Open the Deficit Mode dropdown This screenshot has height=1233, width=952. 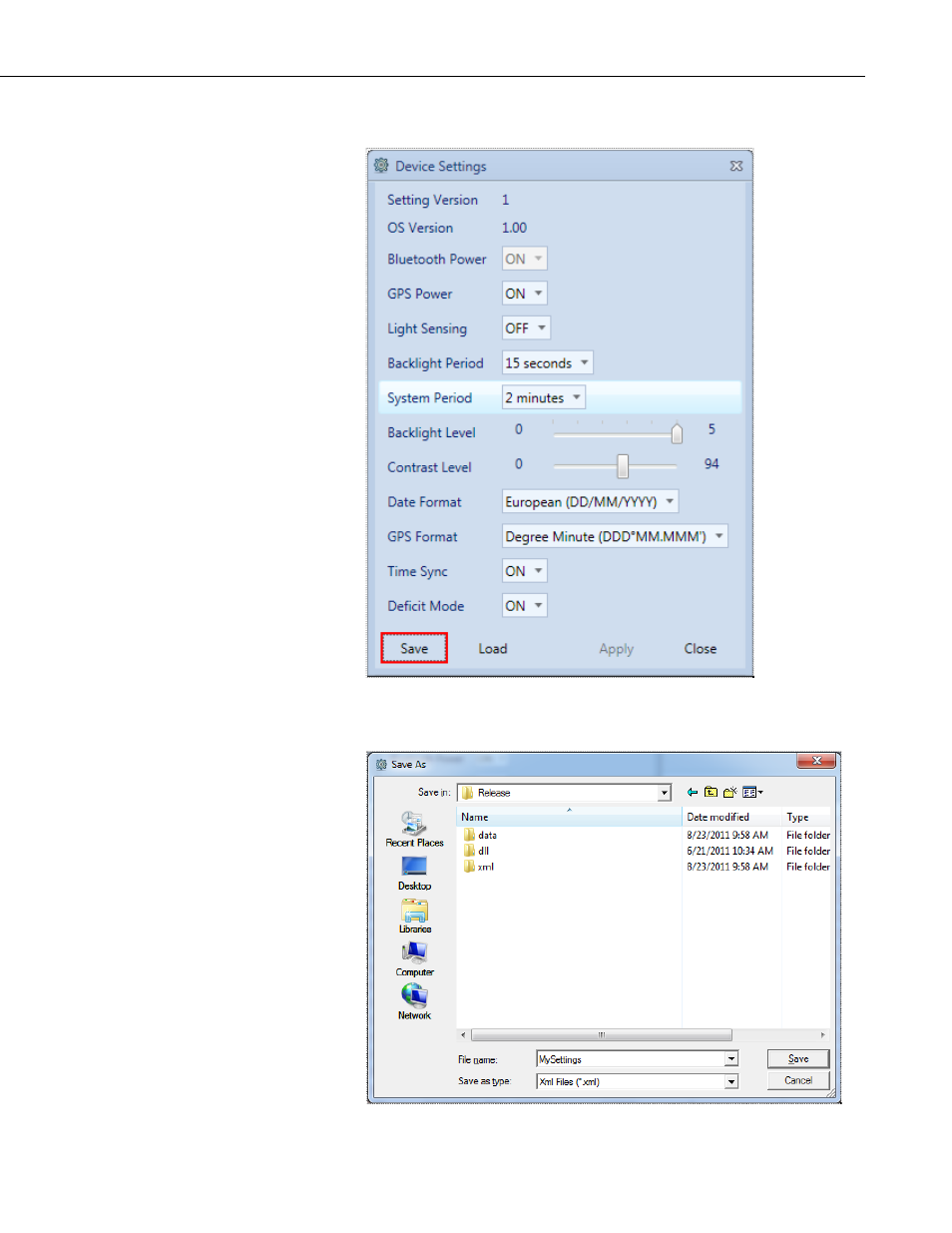point(525,606)
